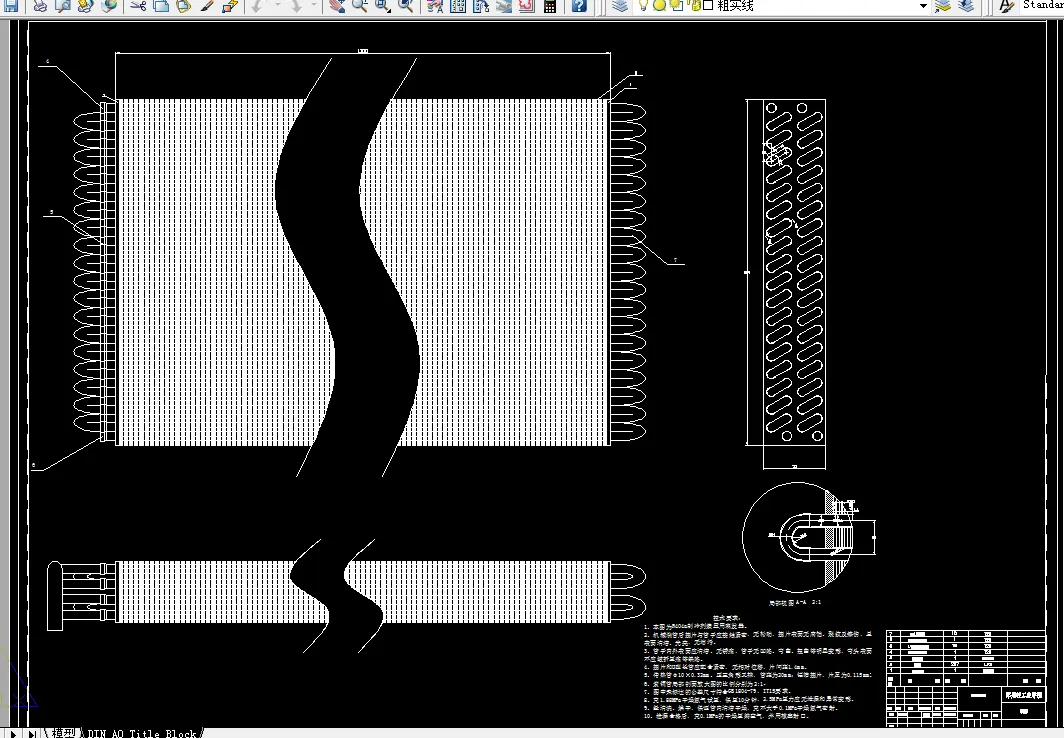Screen dimensions: 1064x738
Task: Select the Pan hand tool
Action: tap(337, 5)
